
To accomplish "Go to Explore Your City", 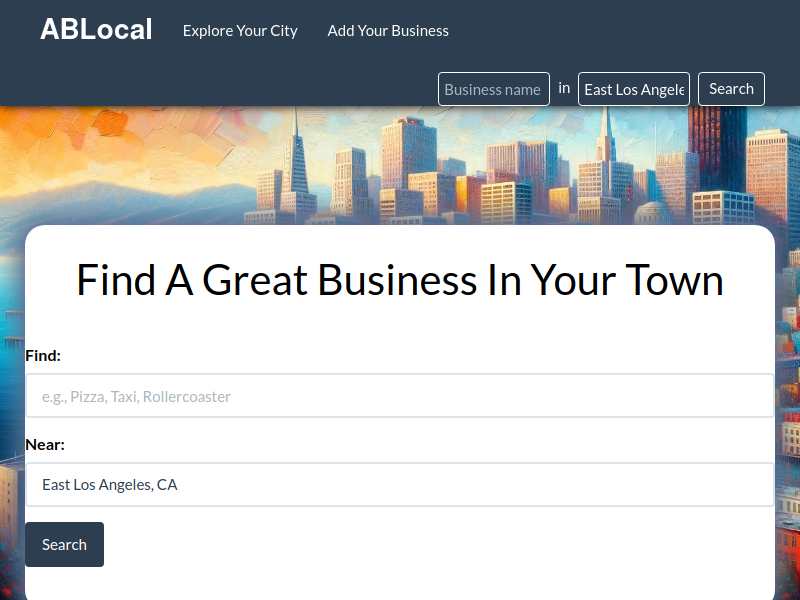I will (240, 31).
